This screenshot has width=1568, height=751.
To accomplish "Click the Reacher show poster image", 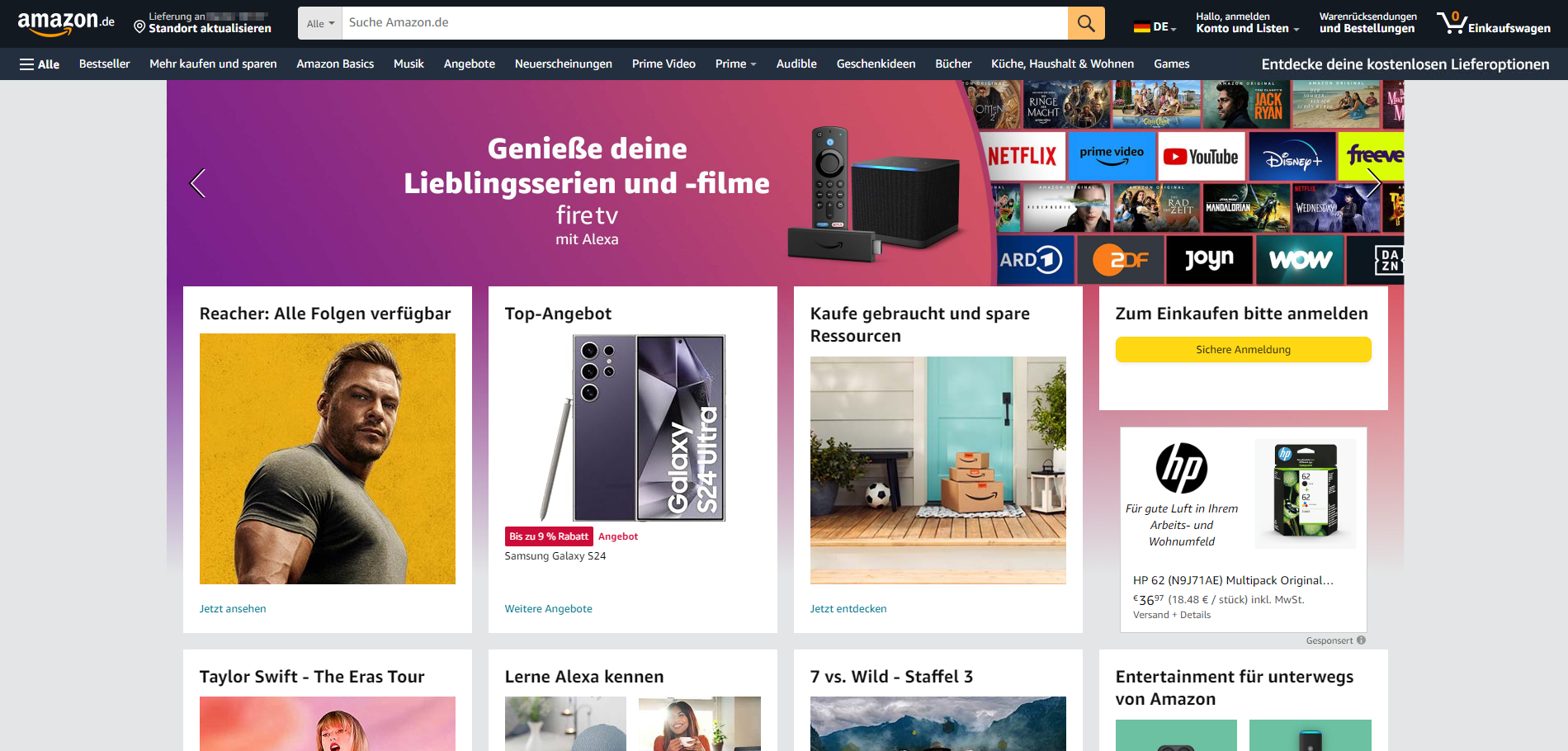I will click(x=328, y=459).
